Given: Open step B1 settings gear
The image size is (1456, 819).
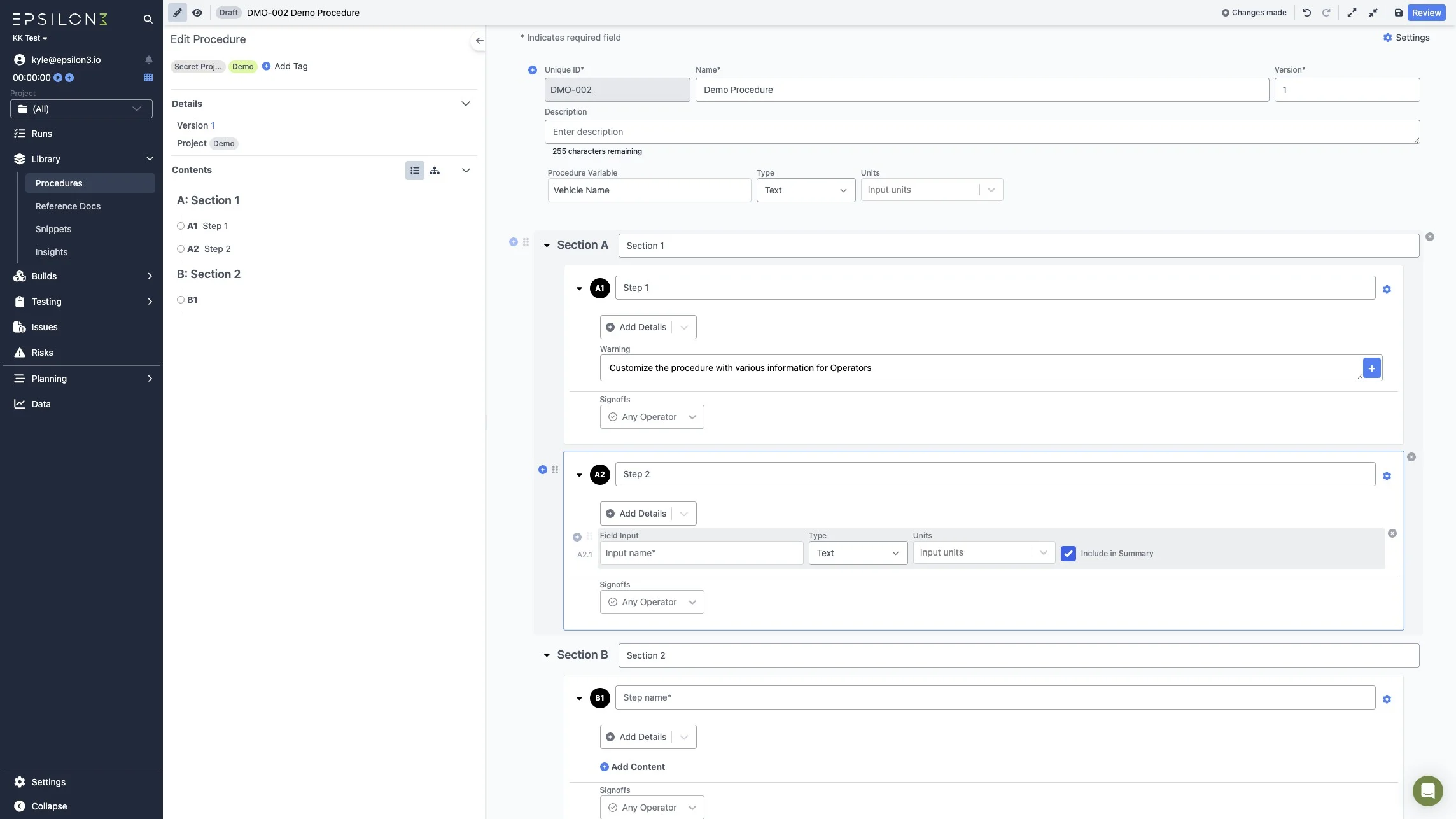Looking at the screenshot, I should 1387,699.
